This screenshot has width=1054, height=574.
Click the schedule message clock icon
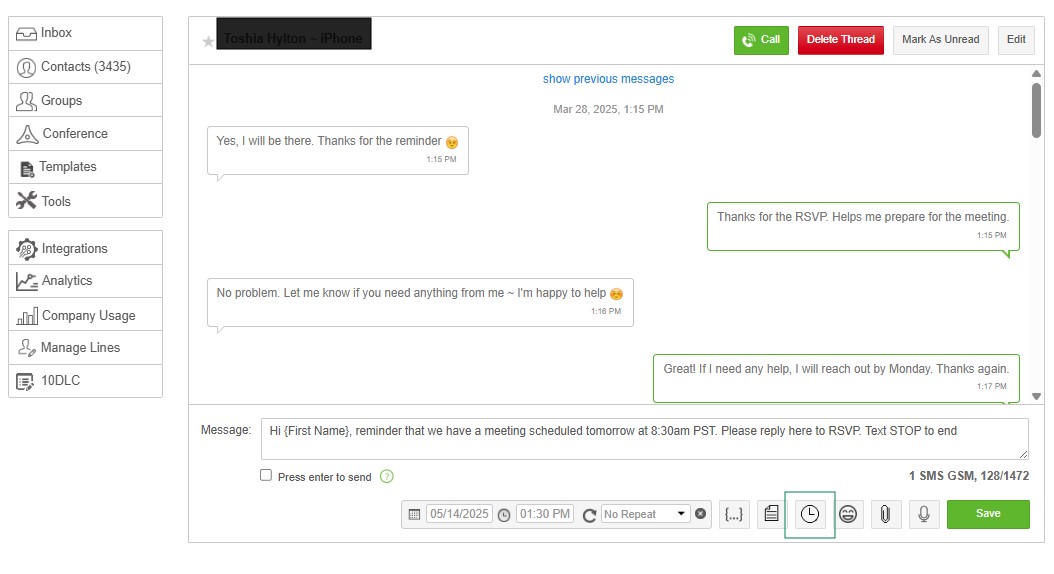810,514
